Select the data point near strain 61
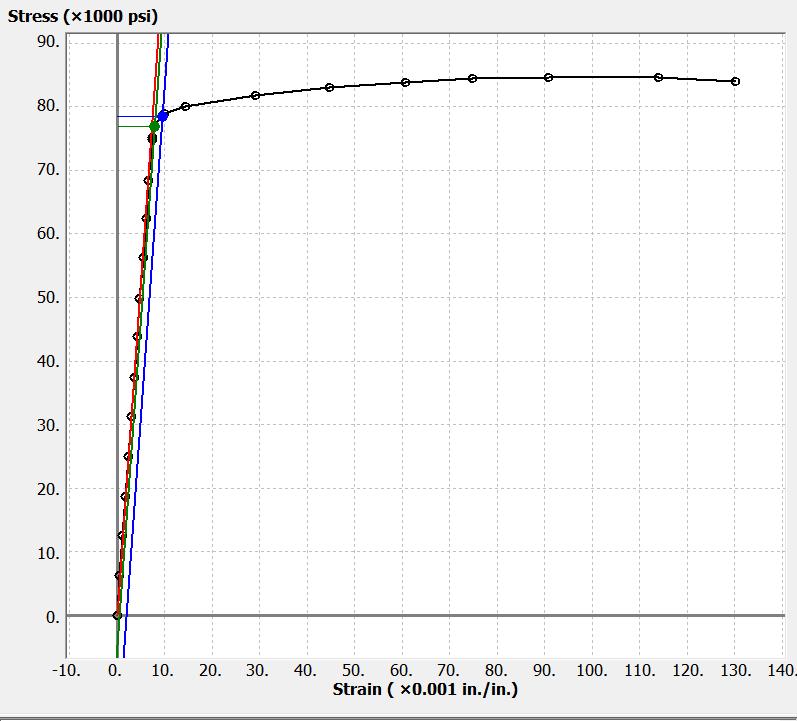 [405, 82]
